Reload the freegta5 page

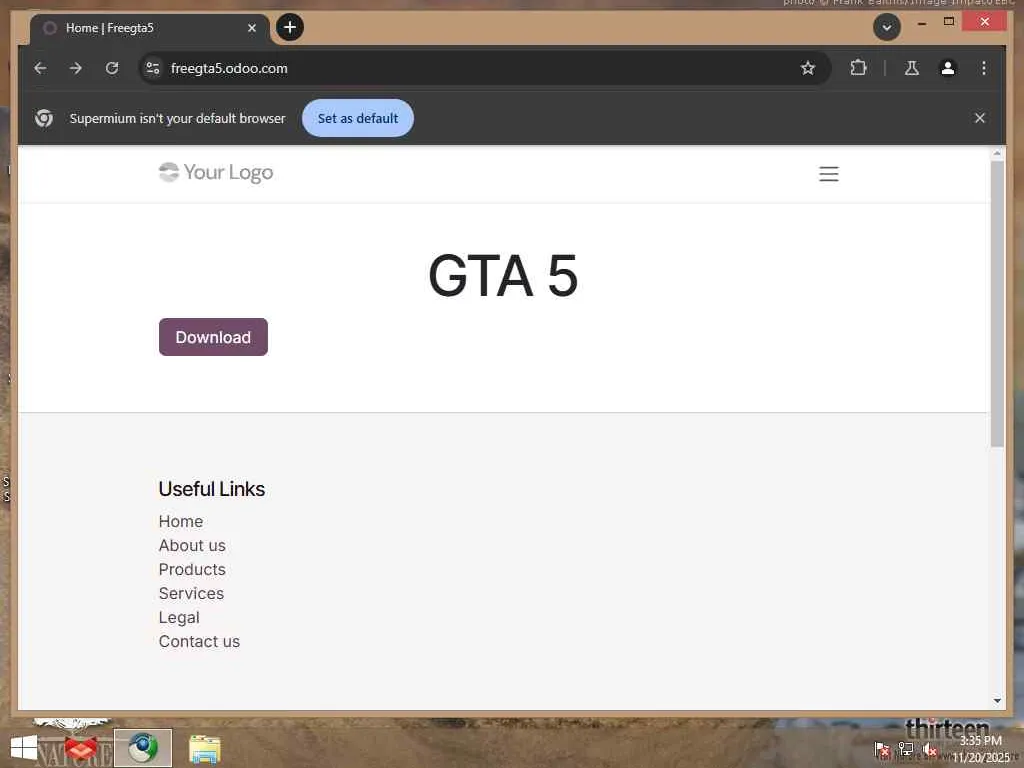[112, 68]
